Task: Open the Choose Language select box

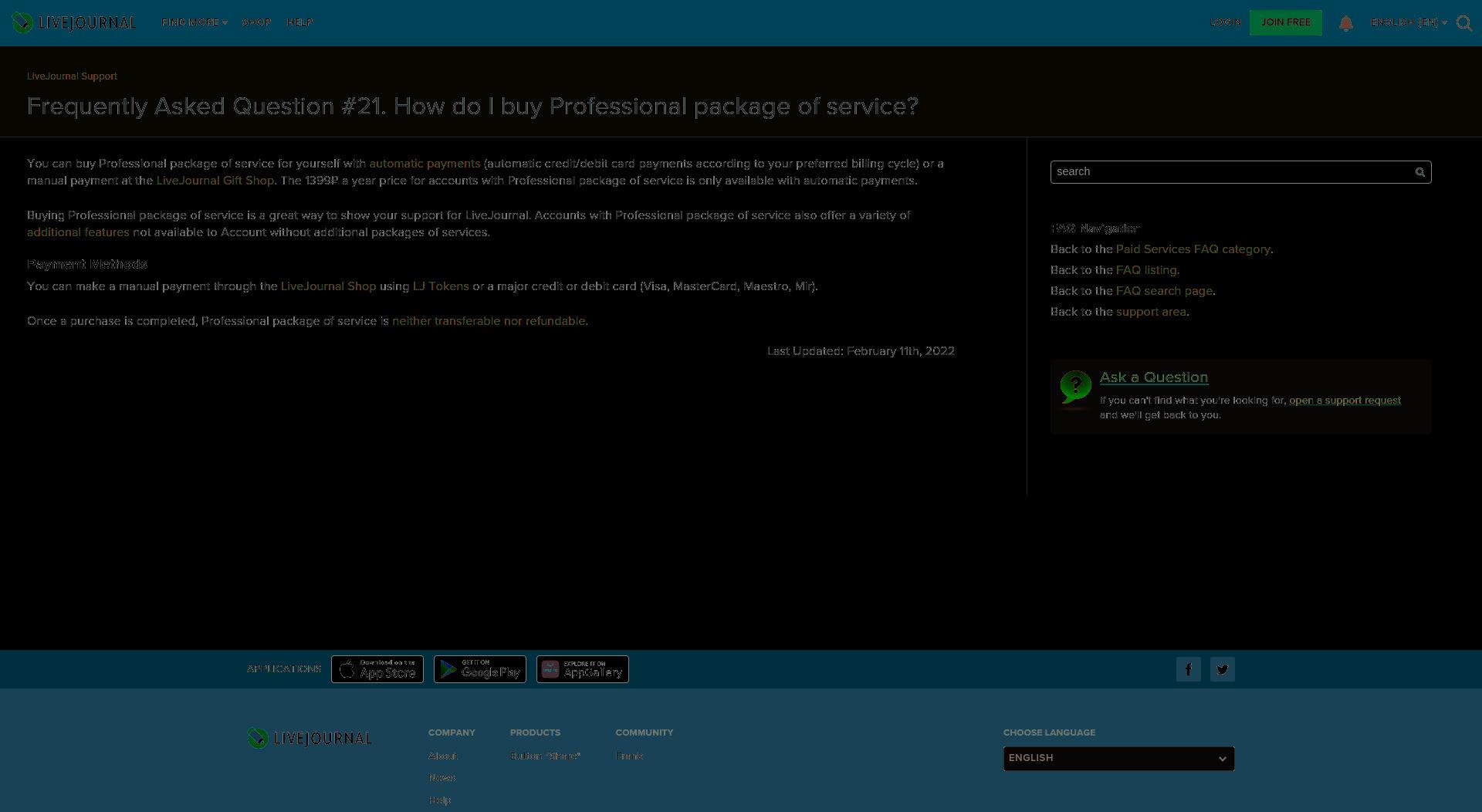Action: 1119,759
